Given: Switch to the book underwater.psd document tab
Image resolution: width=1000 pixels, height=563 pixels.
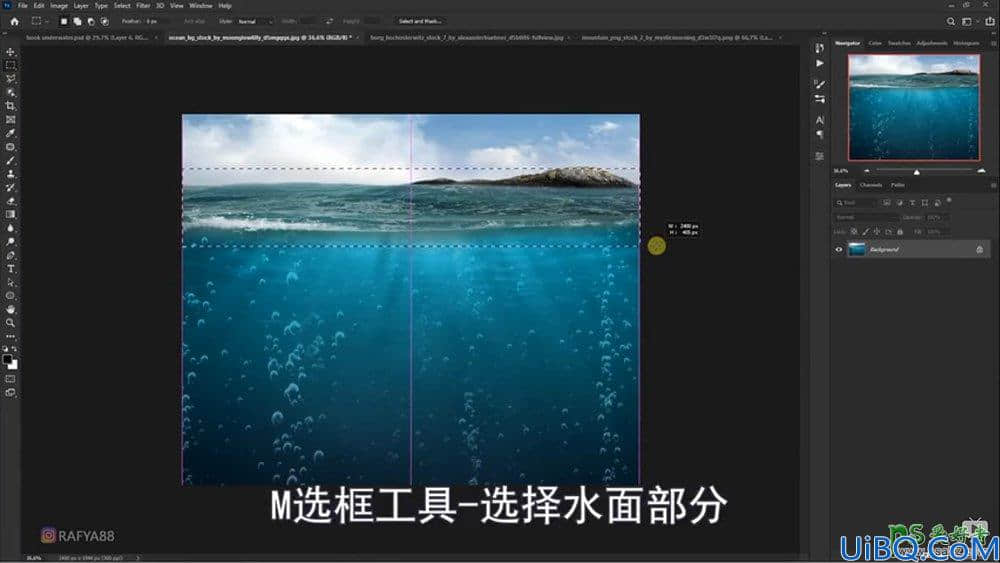Looking at the screenshot, I should pos(87,38).
